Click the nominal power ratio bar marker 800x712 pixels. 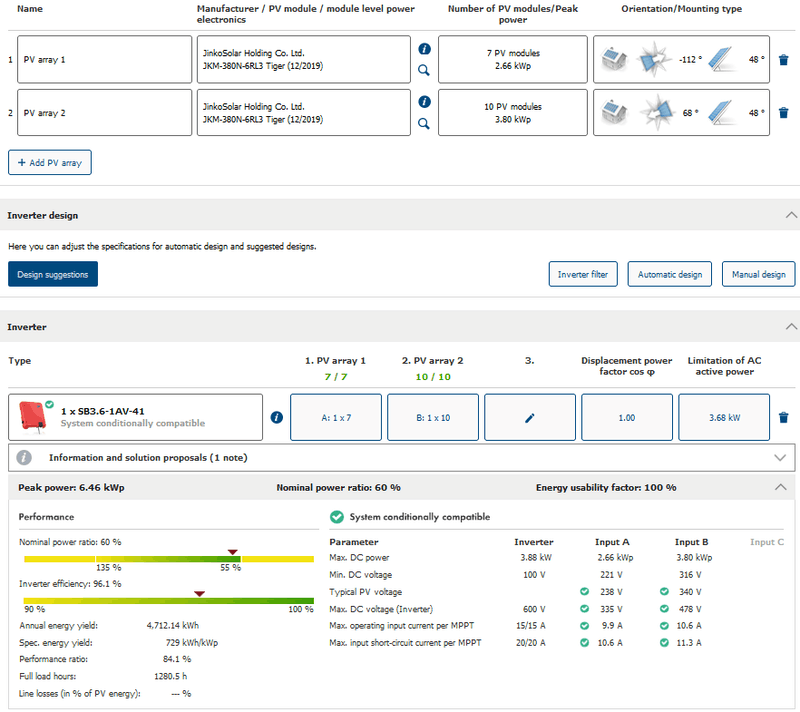coord(233,552)
